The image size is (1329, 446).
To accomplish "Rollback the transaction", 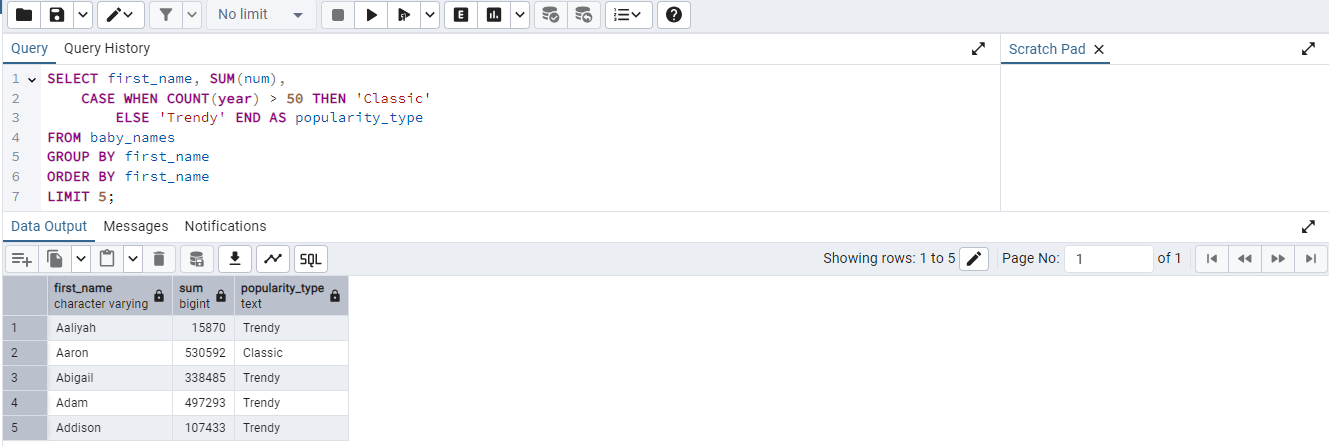I will tap(583, 15).
